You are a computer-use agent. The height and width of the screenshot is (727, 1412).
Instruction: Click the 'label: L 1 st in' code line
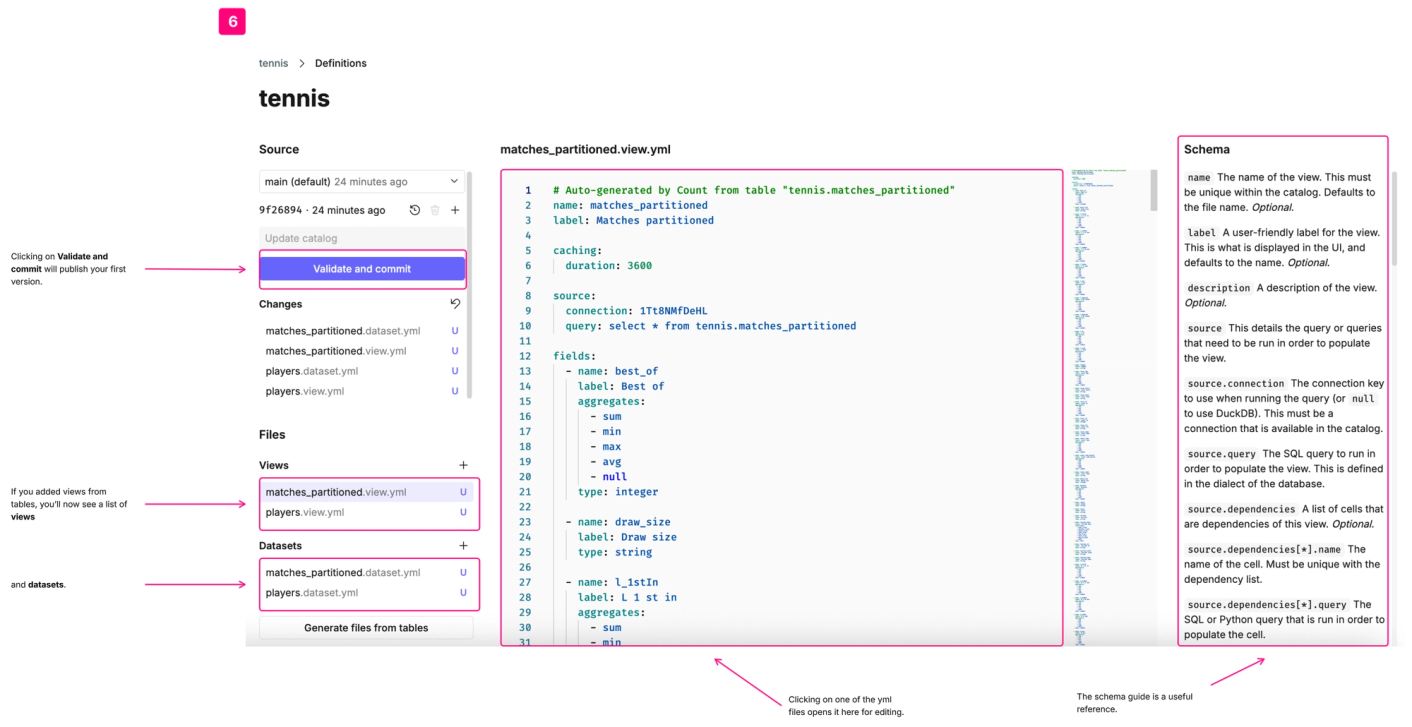(627, 597)
